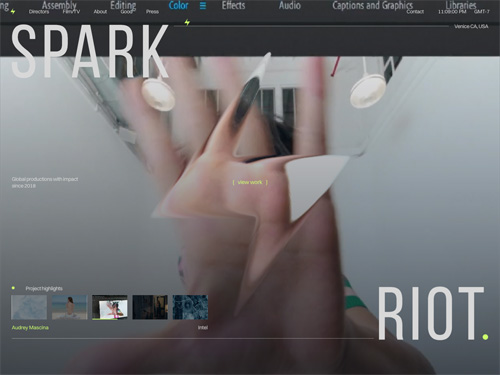Open the Color workspace hamburger menu
The image size is (500, 375).
203,6
